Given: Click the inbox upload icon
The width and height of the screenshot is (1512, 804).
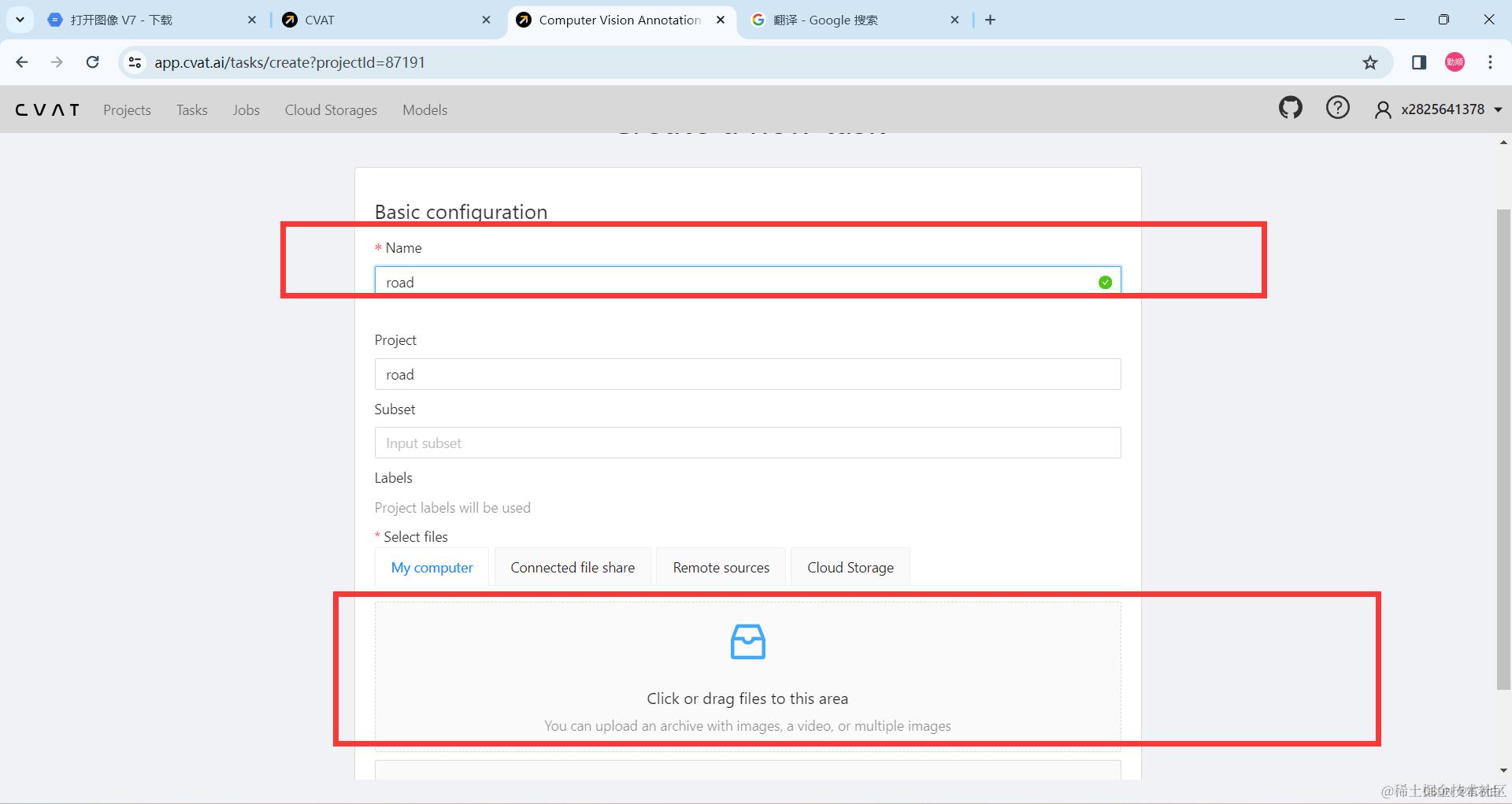Looking at the screenshot, I should click(747, 641).
